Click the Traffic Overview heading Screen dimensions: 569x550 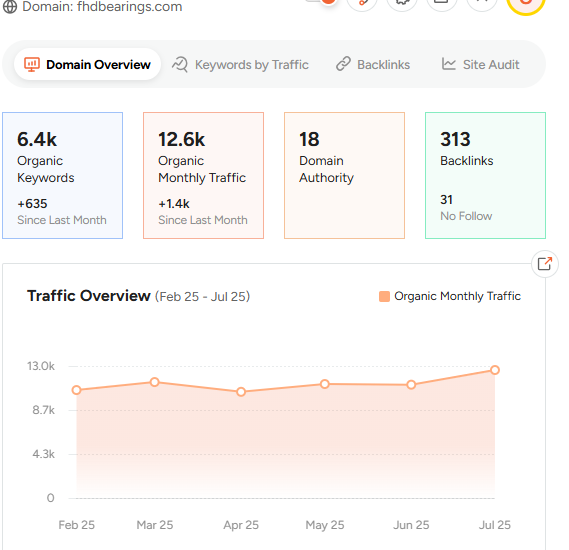pos(89,296)
